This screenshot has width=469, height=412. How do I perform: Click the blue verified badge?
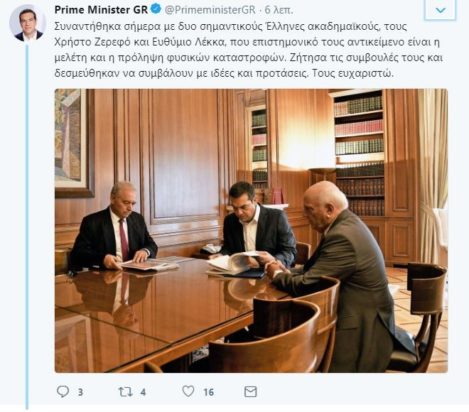(156, 9)
